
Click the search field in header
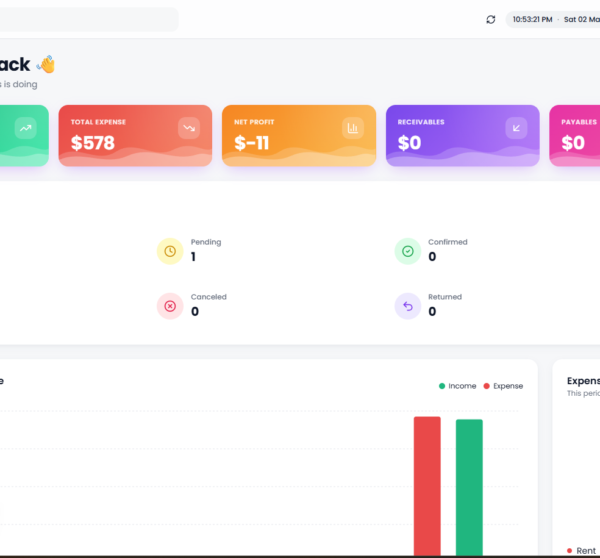point(89,19)
